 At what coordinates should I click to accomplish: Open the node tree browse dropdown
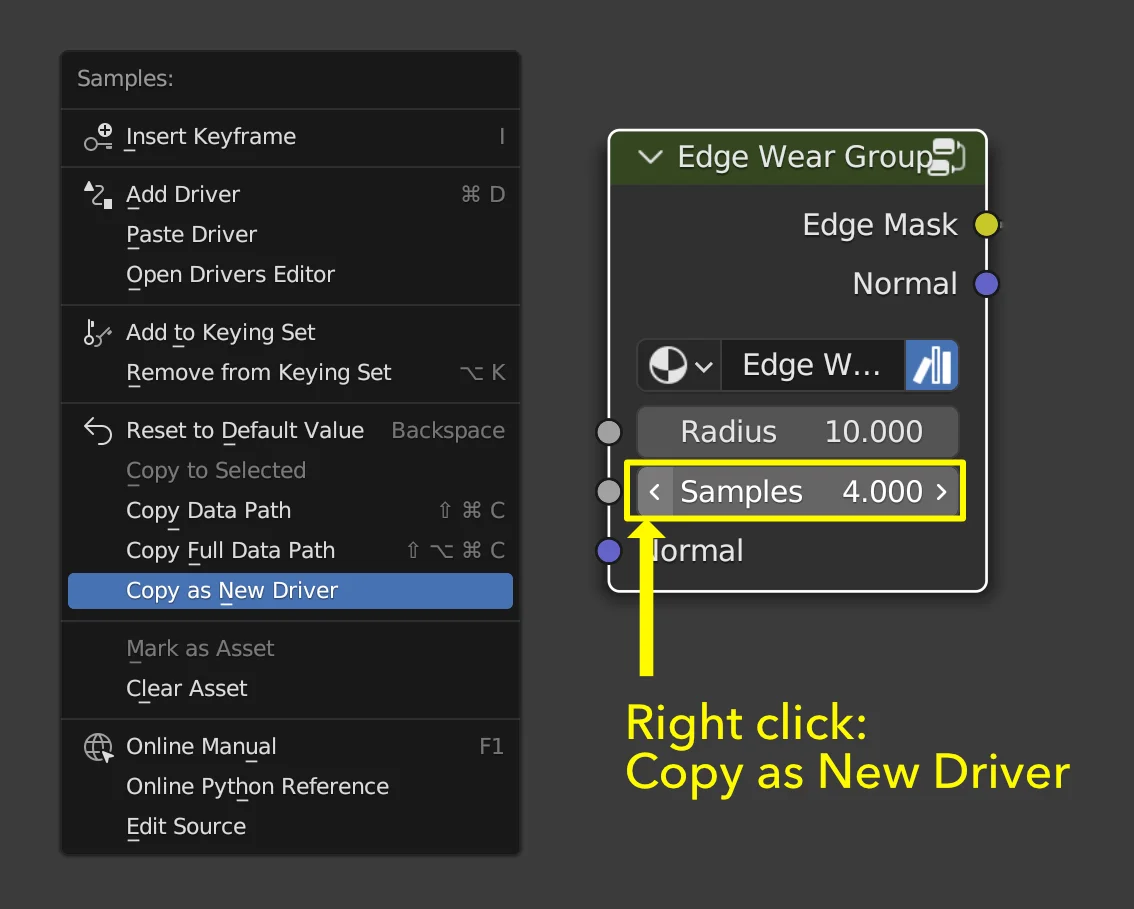pyautogui.click(x=678, y=365)
